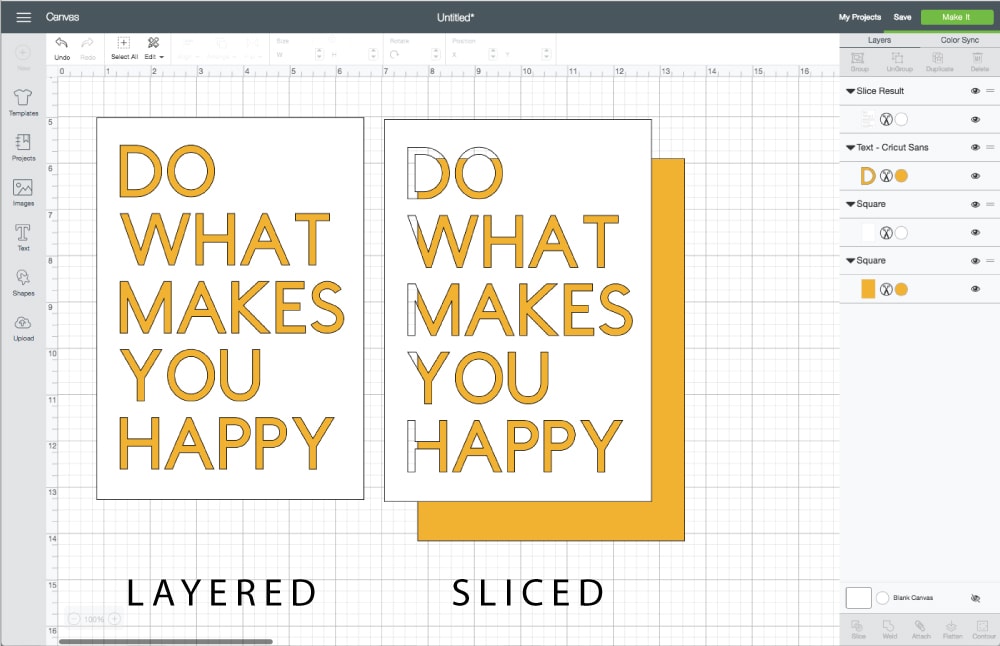
Task: Open My Projects link
Action: point(859,17)
